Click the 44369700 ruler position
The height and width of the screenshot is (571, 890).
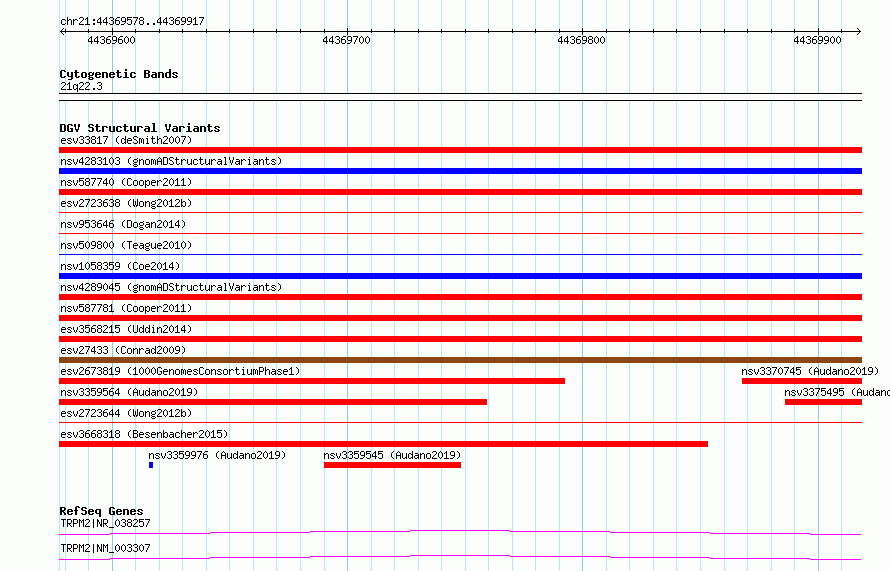pos(346,40)
